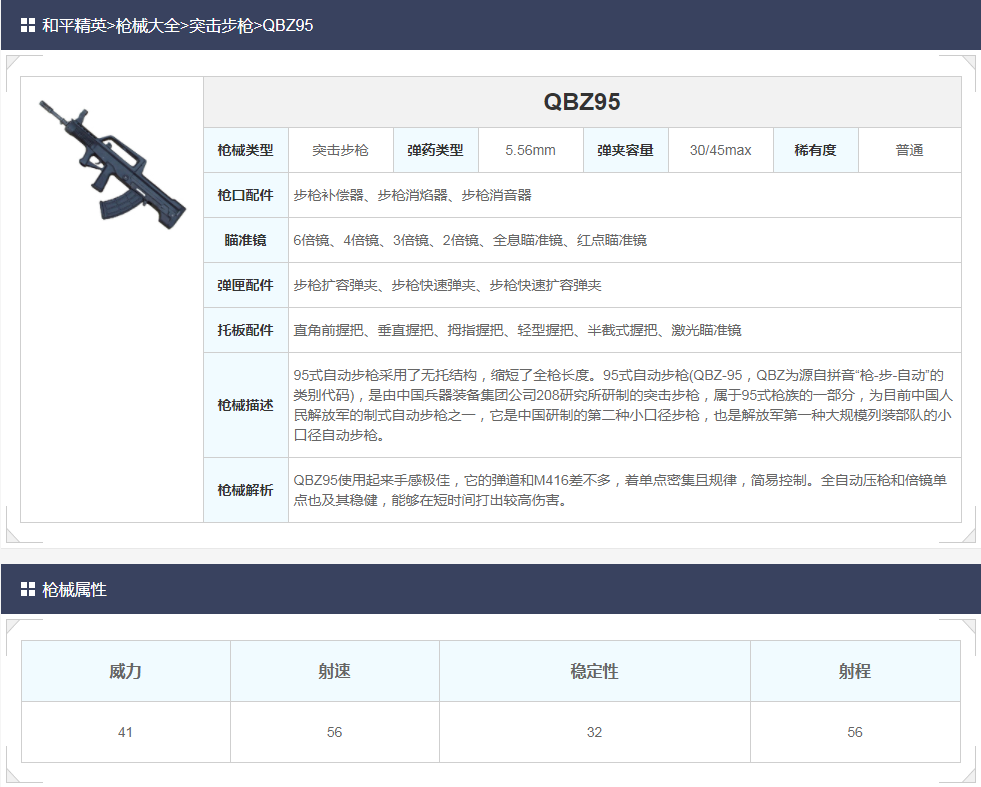The width and height of the screenshot is (981, 787).
Task: Select the 30/45max capacity value
Action: click(x=721, y=150)
